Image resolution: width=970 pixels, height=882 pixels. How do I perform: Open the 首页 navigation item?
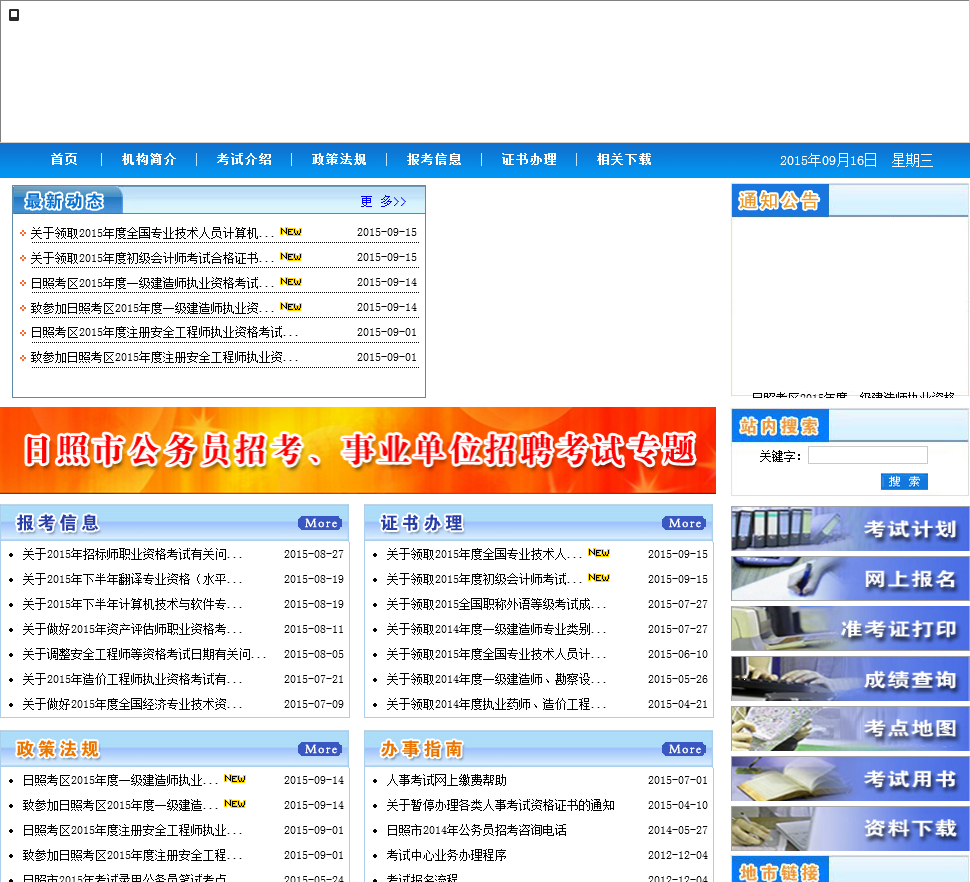click(64, 160)
